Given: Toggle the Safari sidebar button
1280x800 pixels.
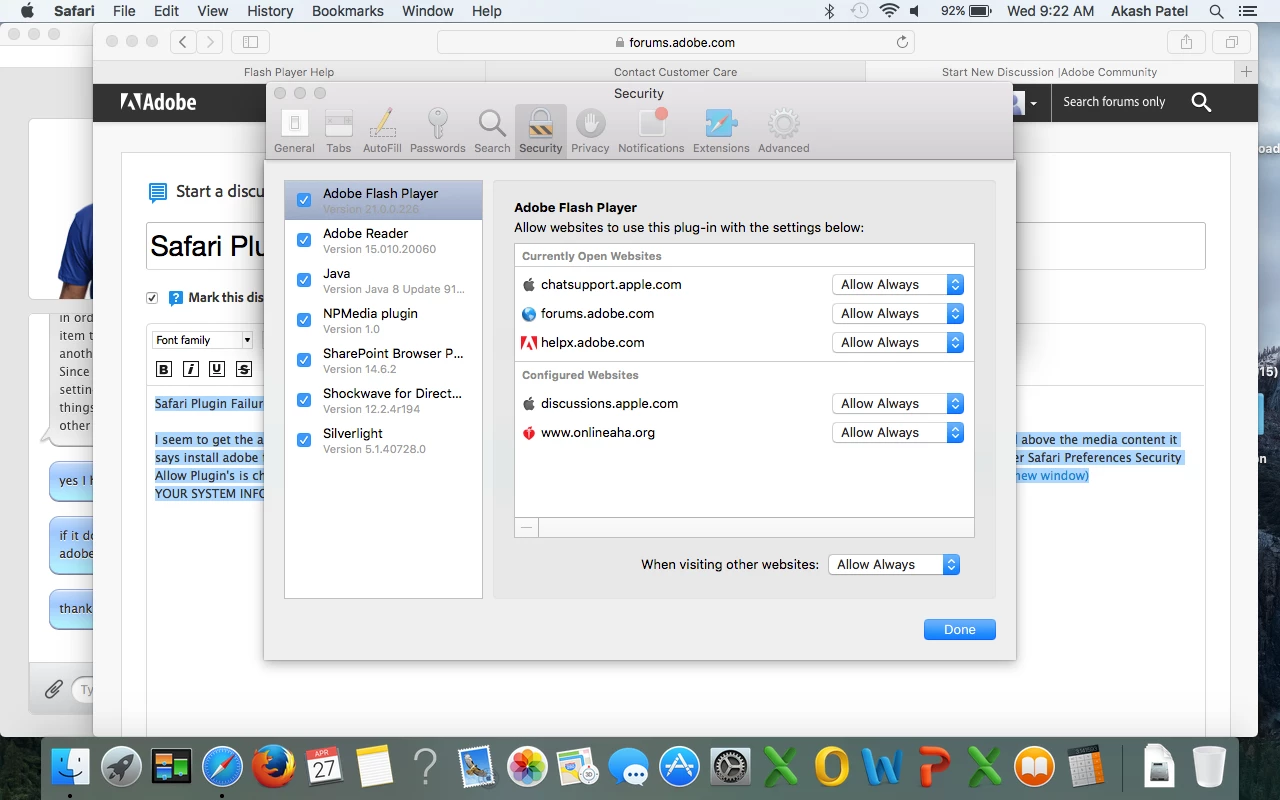Looking at the screenshot, I should click(x=250, y=42).
